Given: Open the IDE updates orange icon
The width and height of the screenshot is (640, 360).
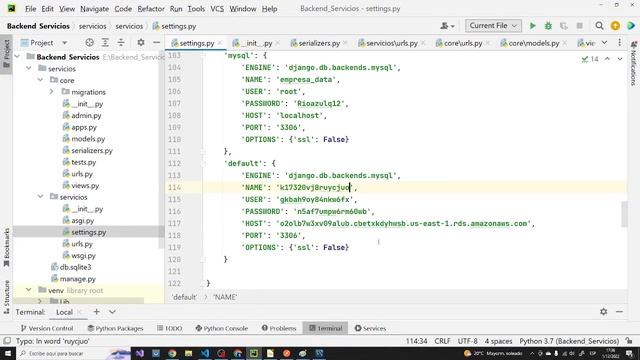Looking at the screenshot, I should 615,26.
